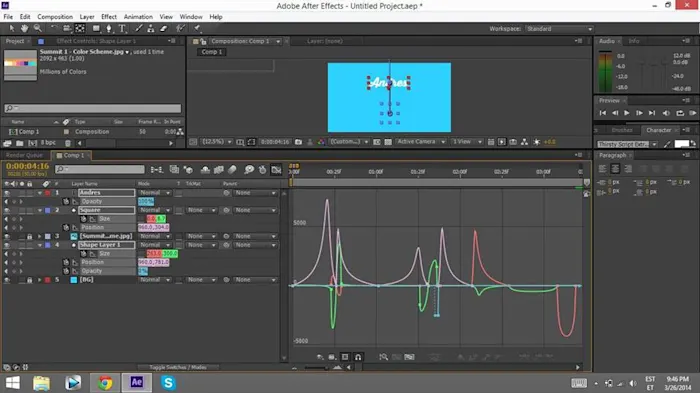Play the preview in Preview panel
This screenshot has height=393, width=700.
point(626,113)
